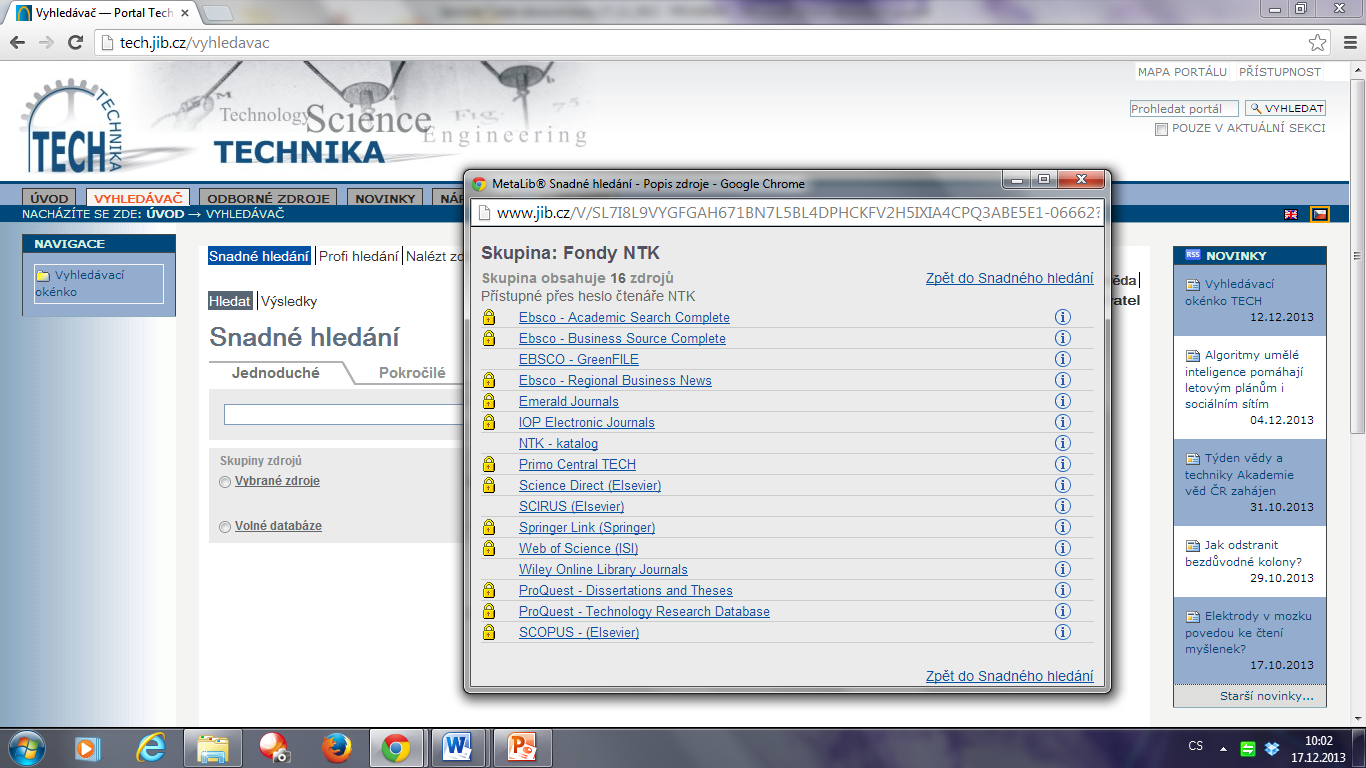Click the CS language indicator in tray
Image resolution: width=1366 pixels, height=768 pixels.
[1196, 747]
